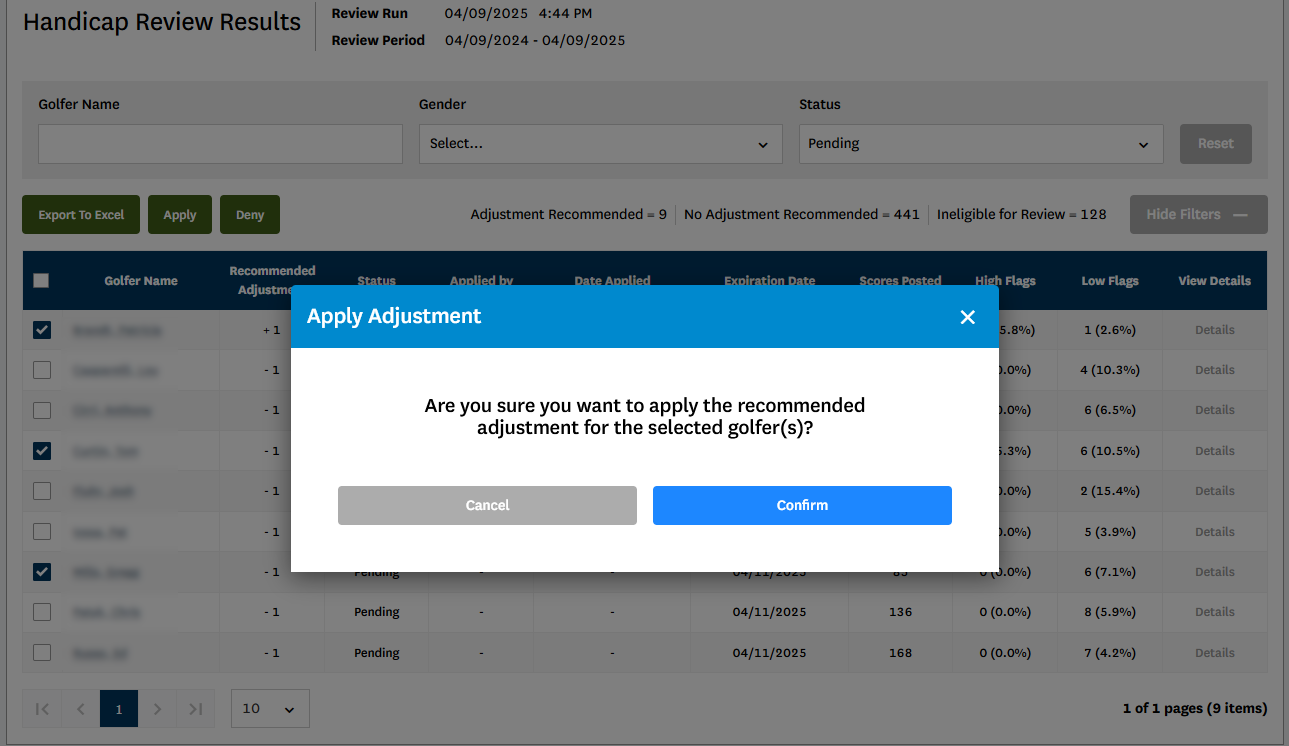The image size is (1289, 746).
Task: Click the Hide Filters button
Action: click(1198, 214)
